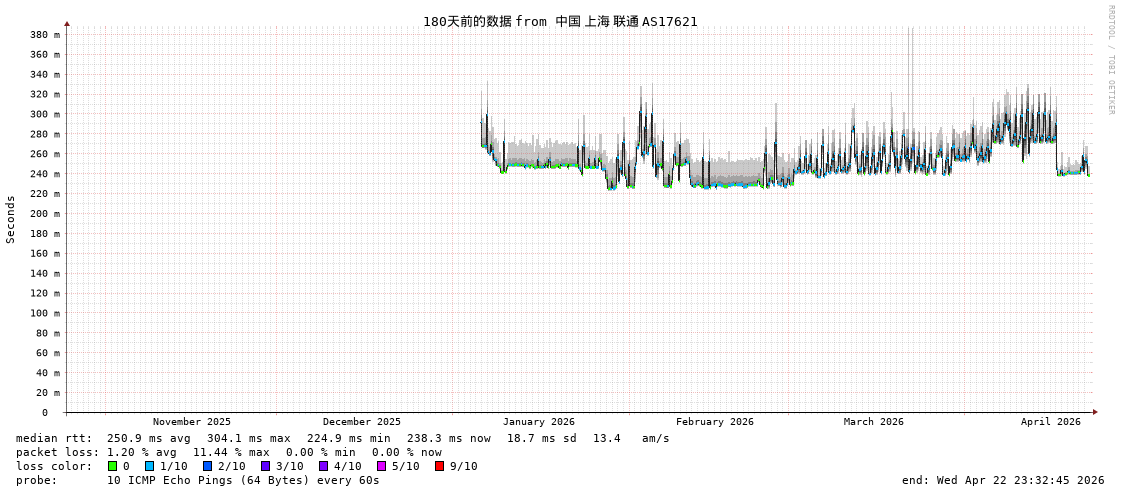Select the magenta 5/10 loss swatch
Image resolution: width=1121 pixels, height=494 pixels.
tap(381, 466)
